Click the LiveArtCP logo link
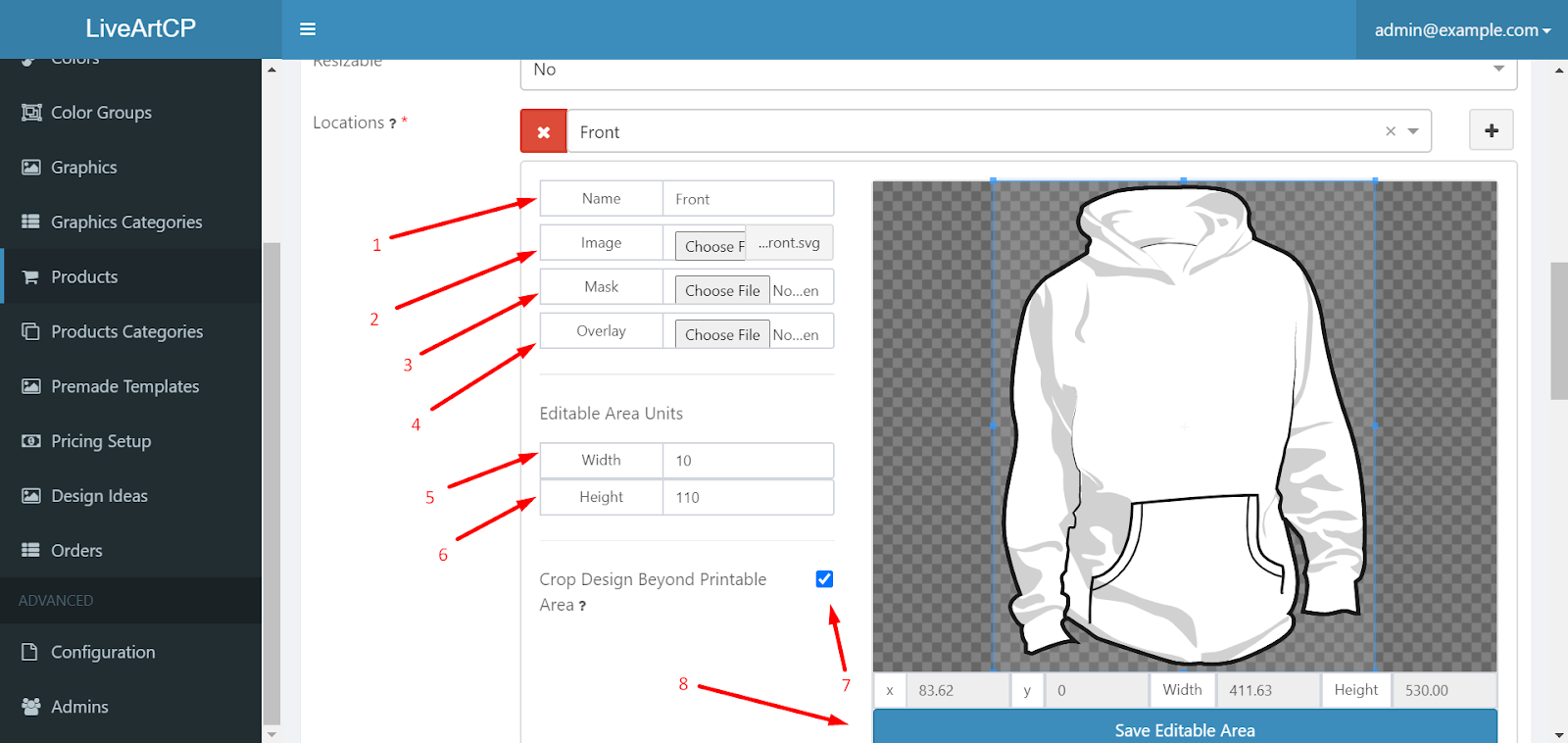This screenshot has height=743, width=1568. (140, 28)
